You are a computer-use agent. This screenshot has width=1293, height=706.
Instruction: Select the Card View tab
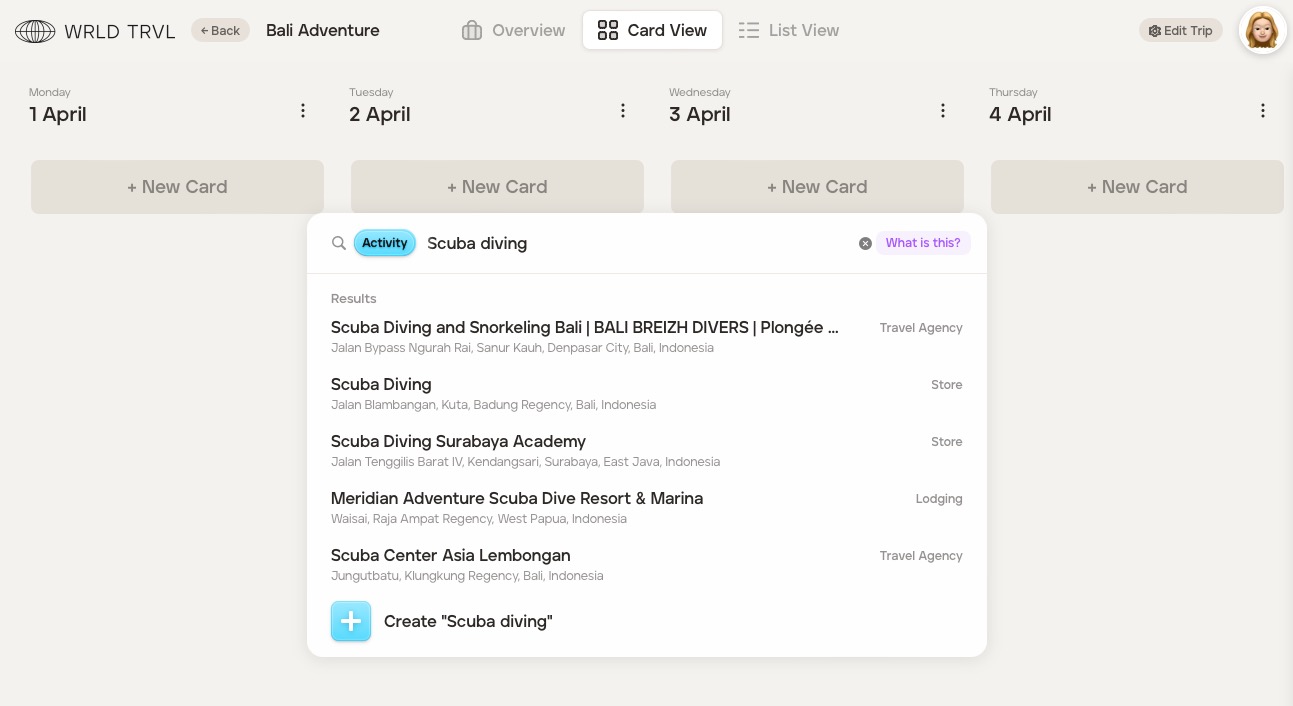coord(652,30)
